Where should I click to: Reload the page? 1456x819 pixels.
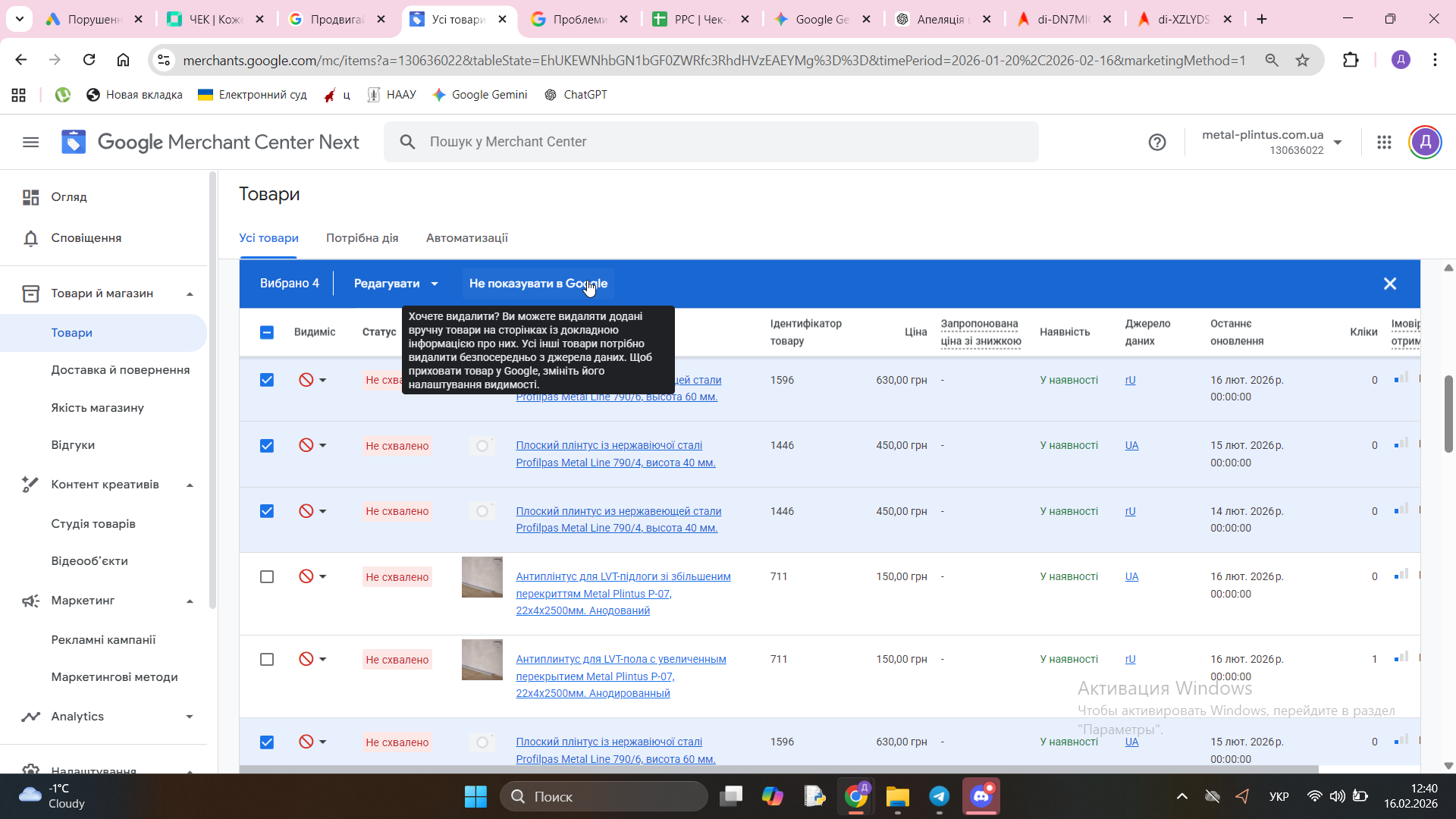pyautogui.click(x=89, y=60)
